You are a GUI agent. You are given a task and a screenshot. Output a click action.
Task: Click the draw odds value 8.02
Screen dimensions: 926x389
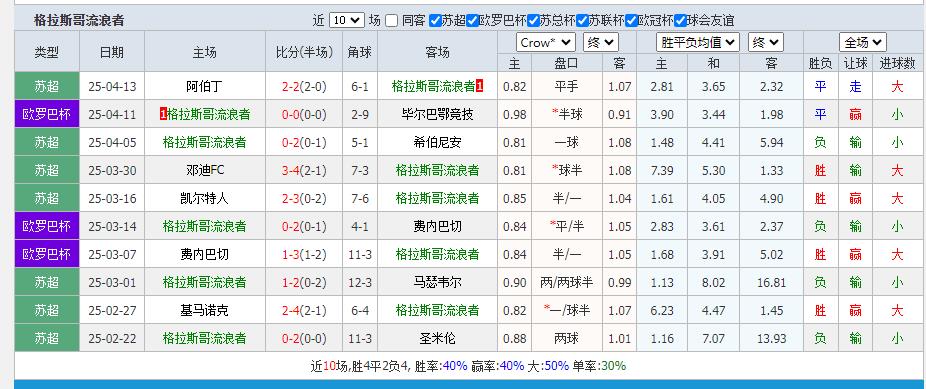tap(713, 283)
